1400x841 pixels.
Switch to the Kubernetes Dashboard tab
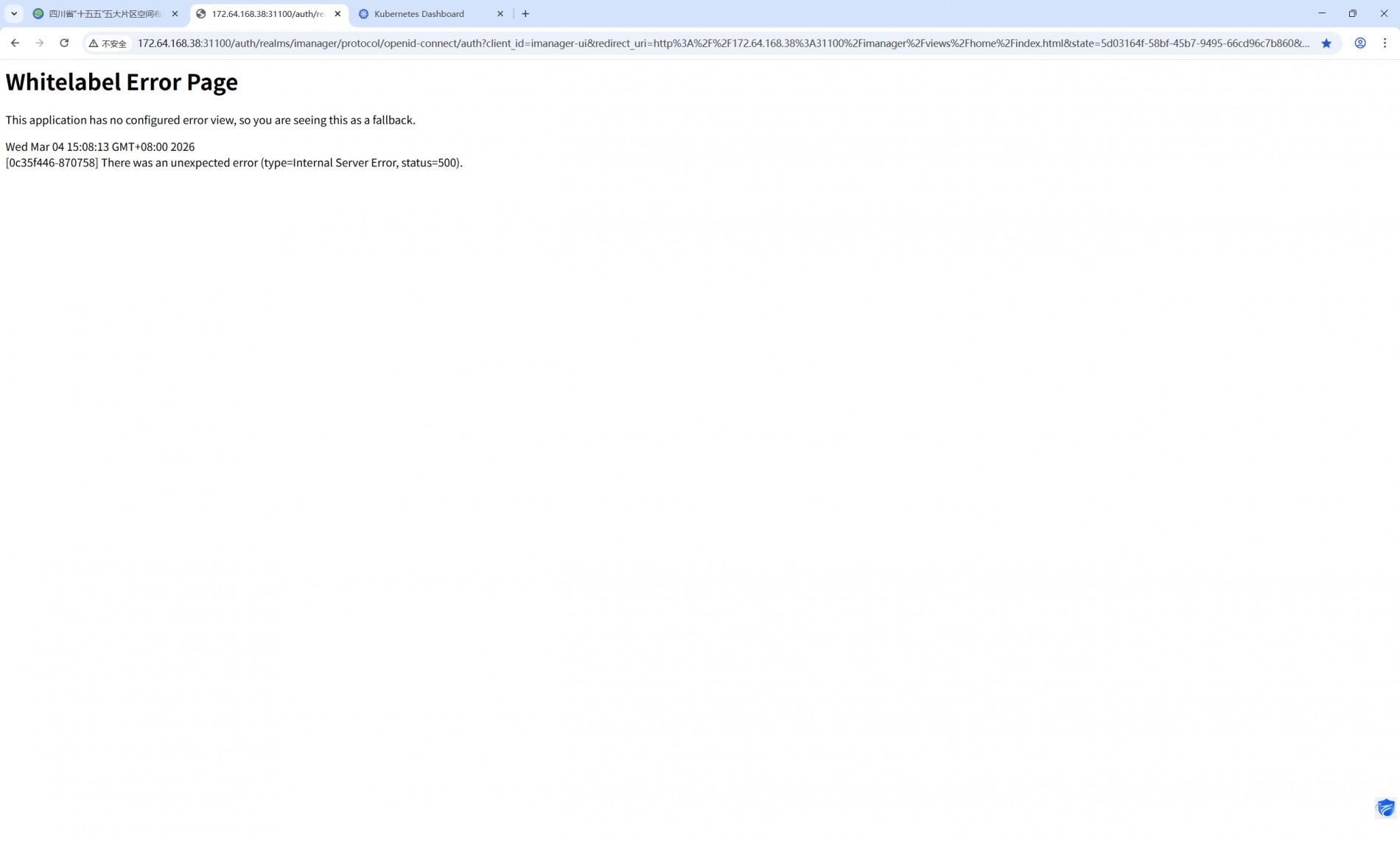pyautogui.click(x=419, y=14)
